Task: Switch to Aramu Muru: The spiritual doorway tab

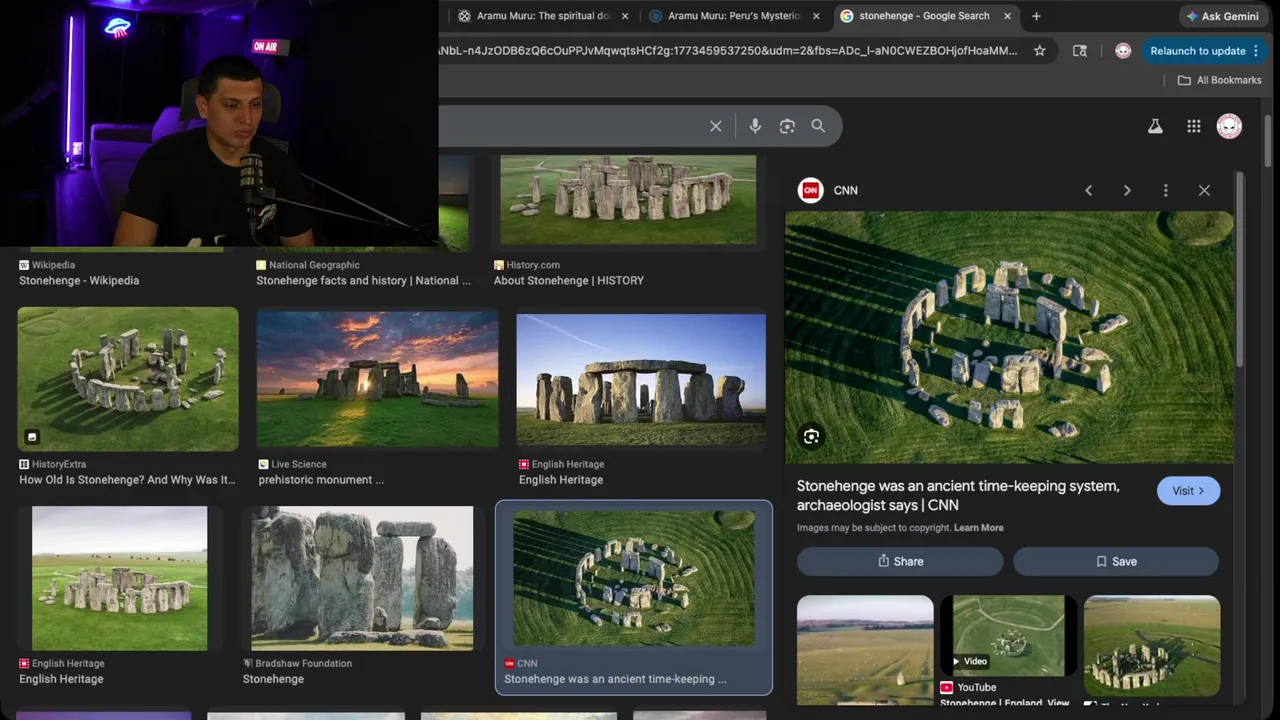Action: point(545,16)
